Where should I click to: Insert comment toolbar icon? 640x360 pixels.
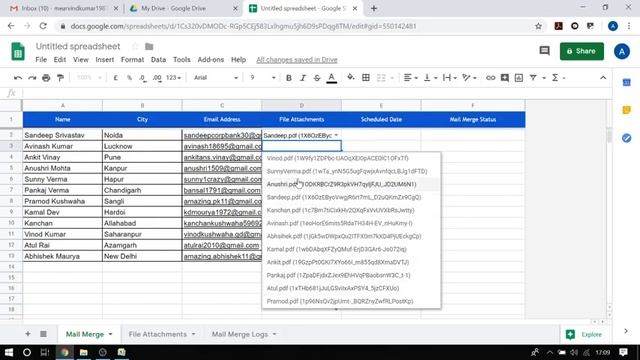(504, 78)
